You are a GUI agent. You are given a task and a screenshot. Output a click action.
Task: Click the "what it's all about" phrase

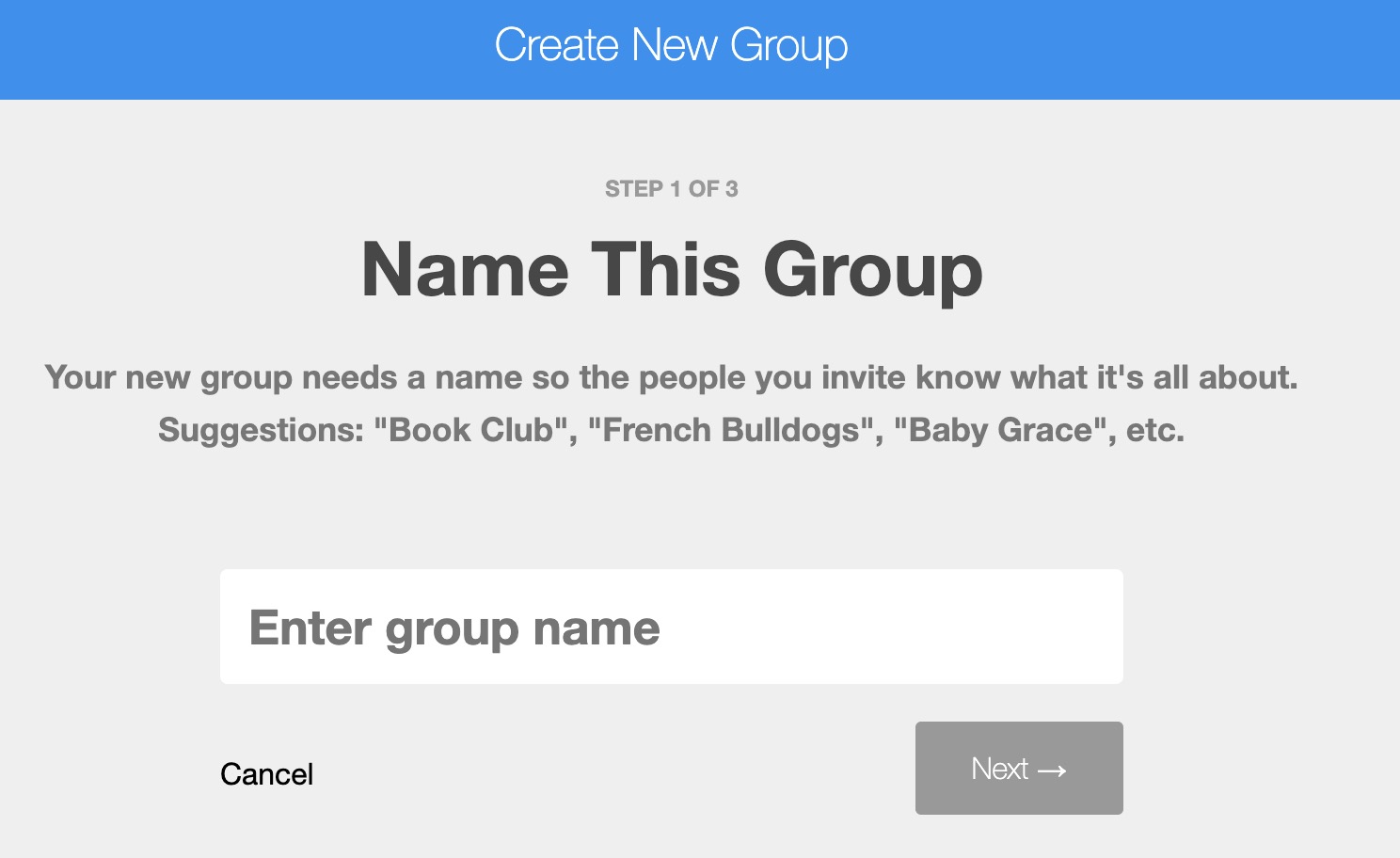point(1153,377)
